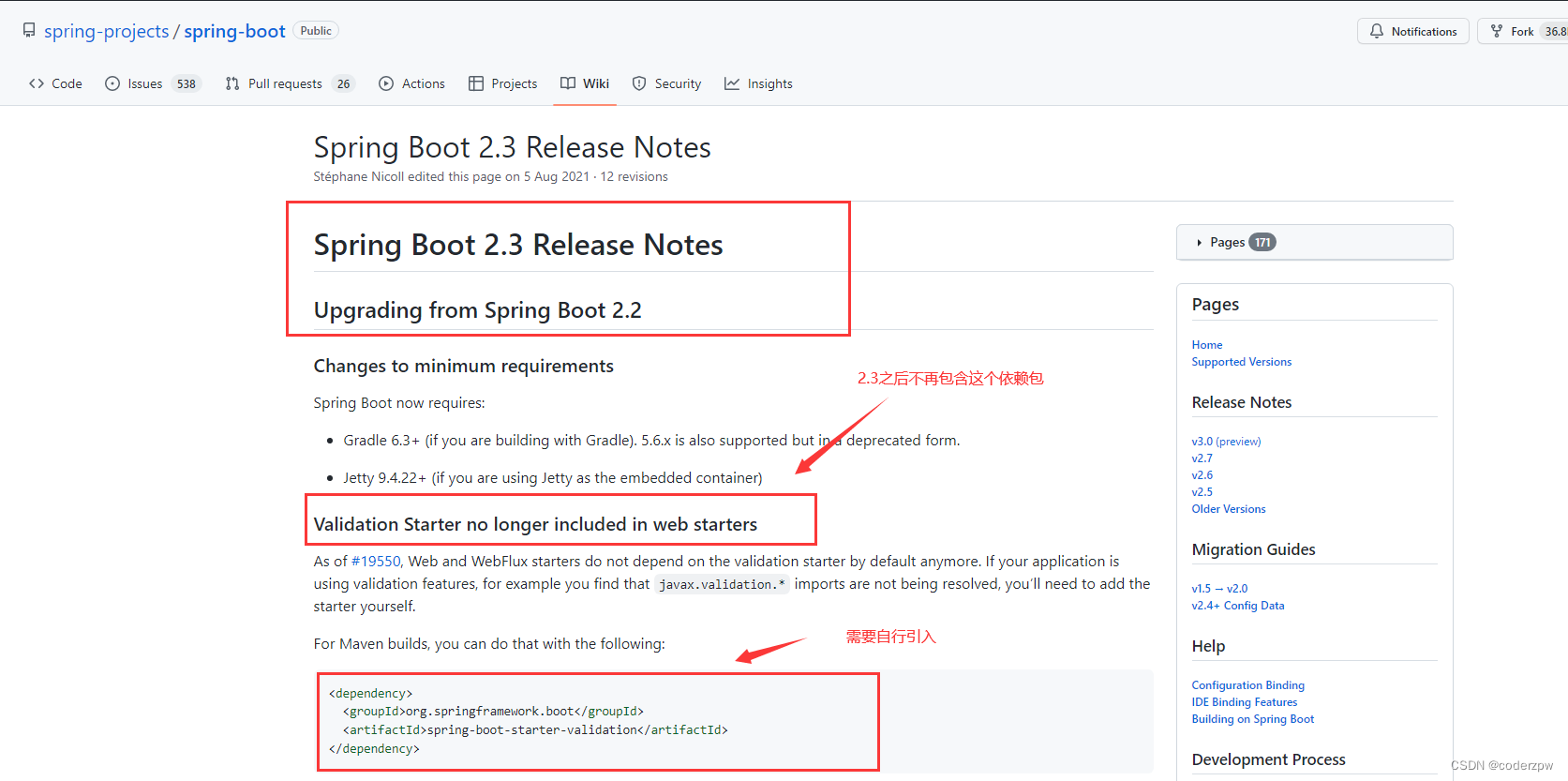
Task: Open the Insights tab
Action: click(758, 83)
